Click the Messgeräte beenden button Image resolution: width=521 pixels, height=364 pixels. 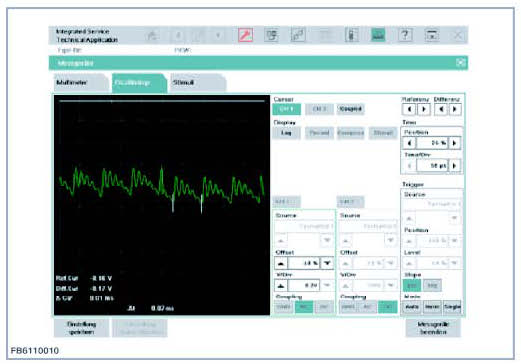click(433, 328)
